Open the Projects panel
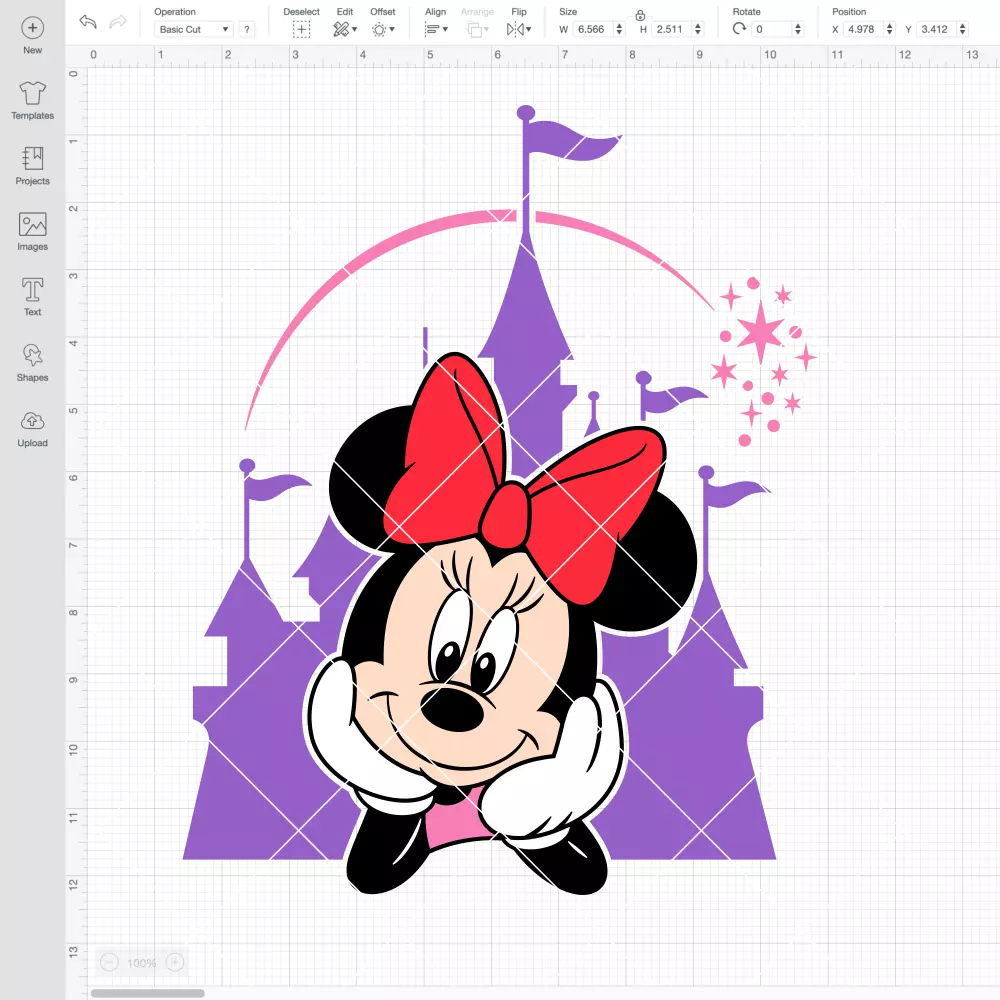The height and width of the screenshot is (1000, 1000). pos(33,166)
